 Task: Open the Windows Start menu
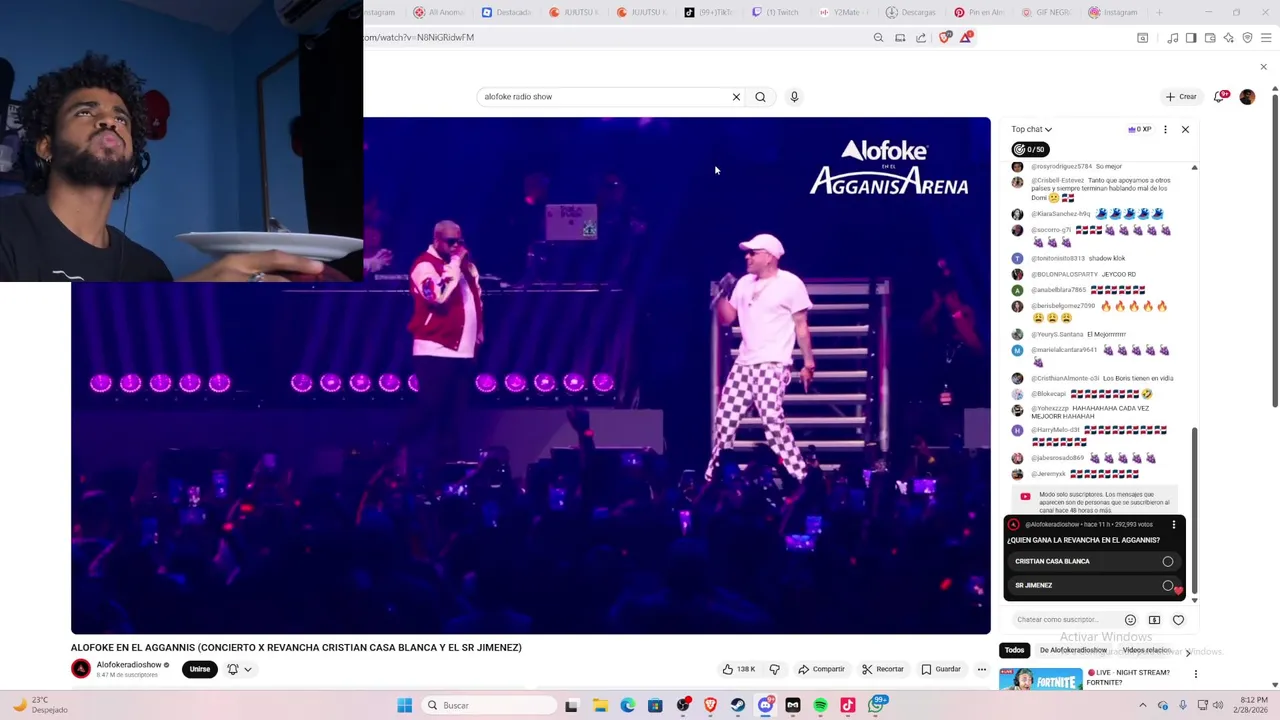(x=404, y=705)
